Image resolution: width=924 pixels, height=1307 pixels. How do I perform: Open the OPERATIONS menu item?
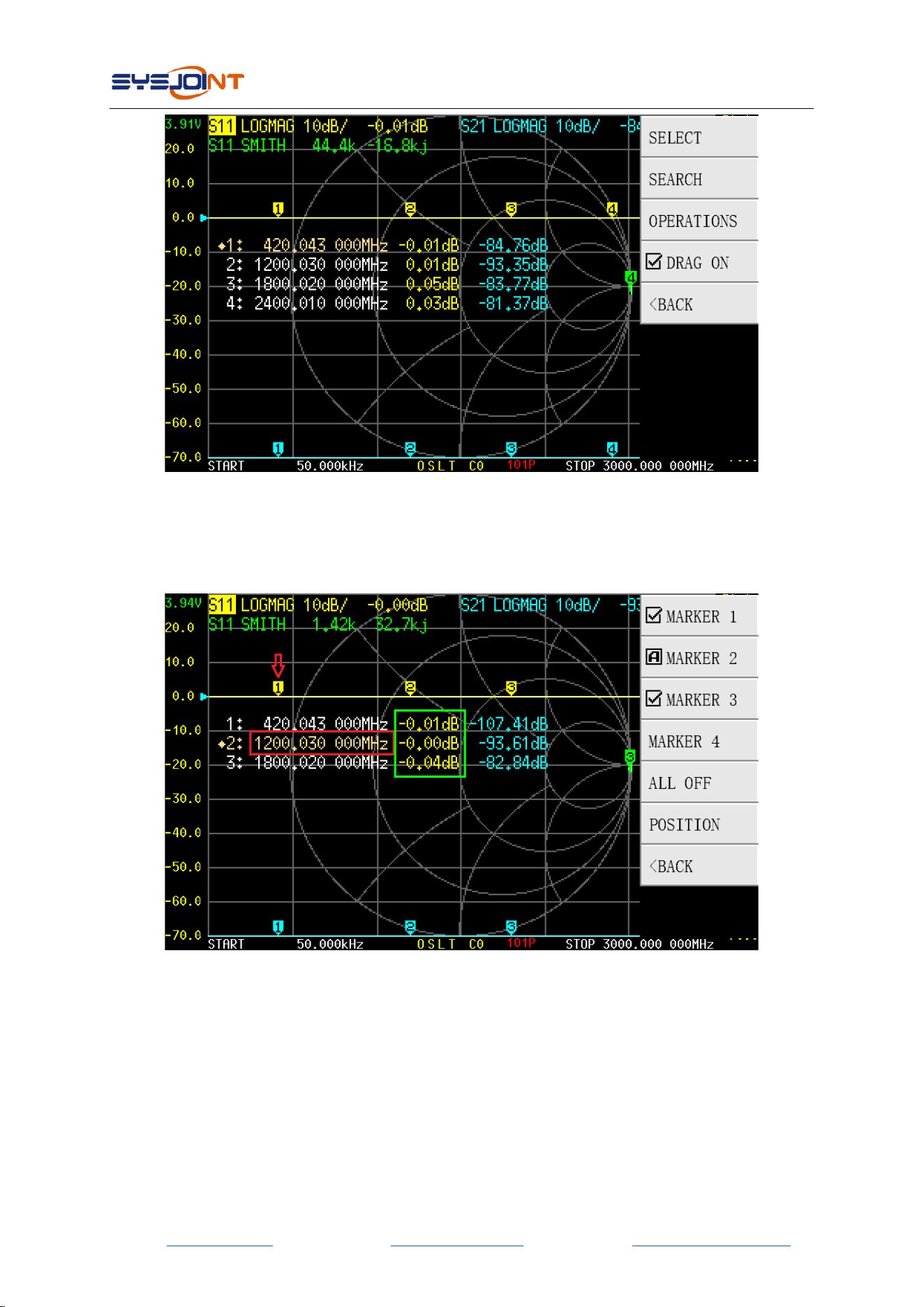click(x=699, y=221)
